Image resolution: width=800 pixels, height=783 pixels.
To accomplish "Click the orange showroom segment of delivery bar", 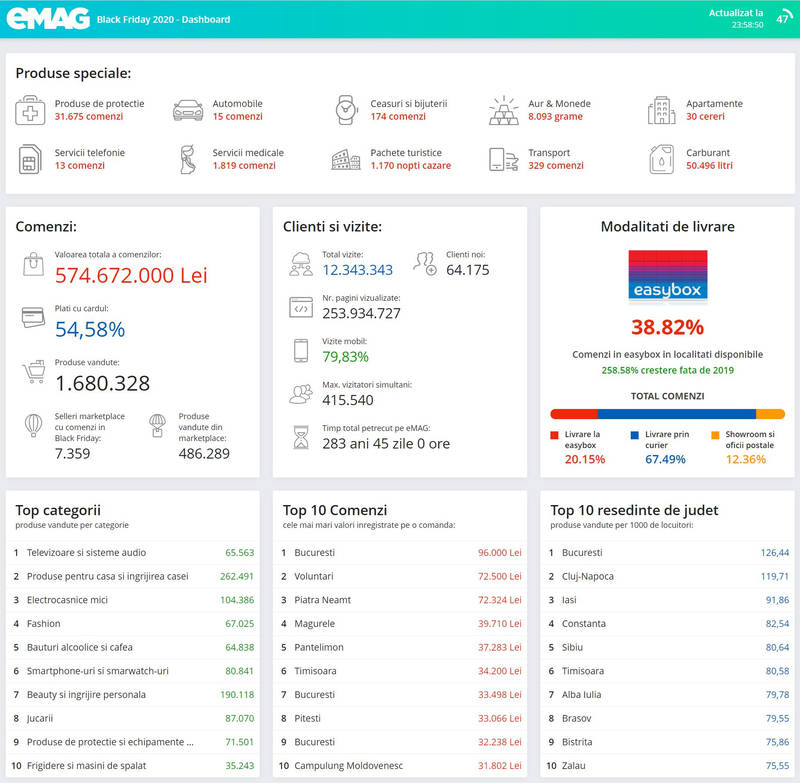I will 770,414.
